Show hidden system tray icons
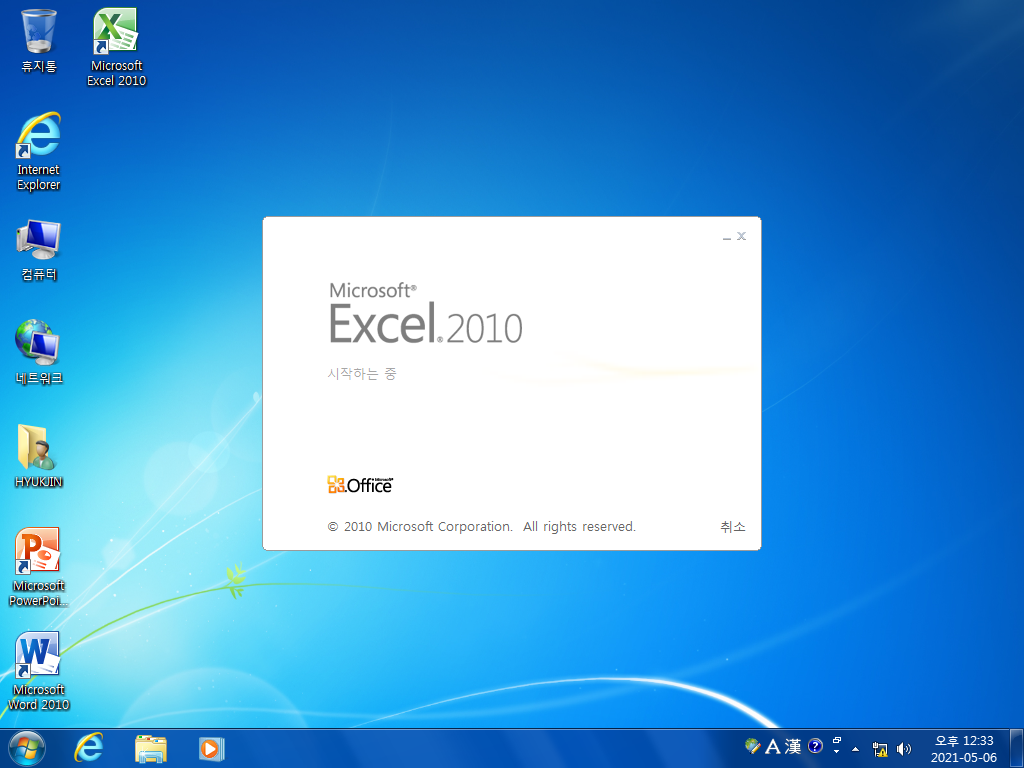The width and height of the screenshot is (1024, 768). [856, 749]
